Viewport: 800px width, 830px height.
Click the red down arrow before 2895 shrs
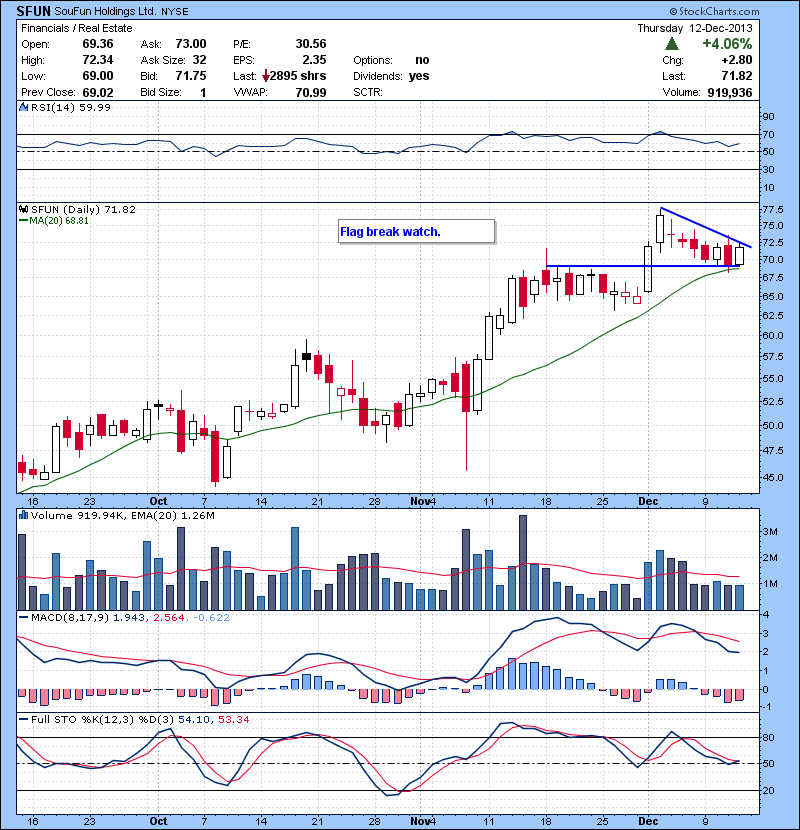(266, 77)
